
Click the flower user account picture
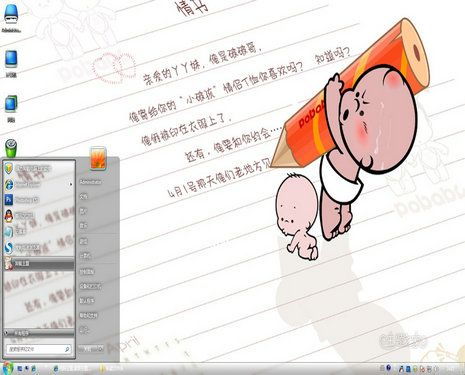click(x=98, y=158)
